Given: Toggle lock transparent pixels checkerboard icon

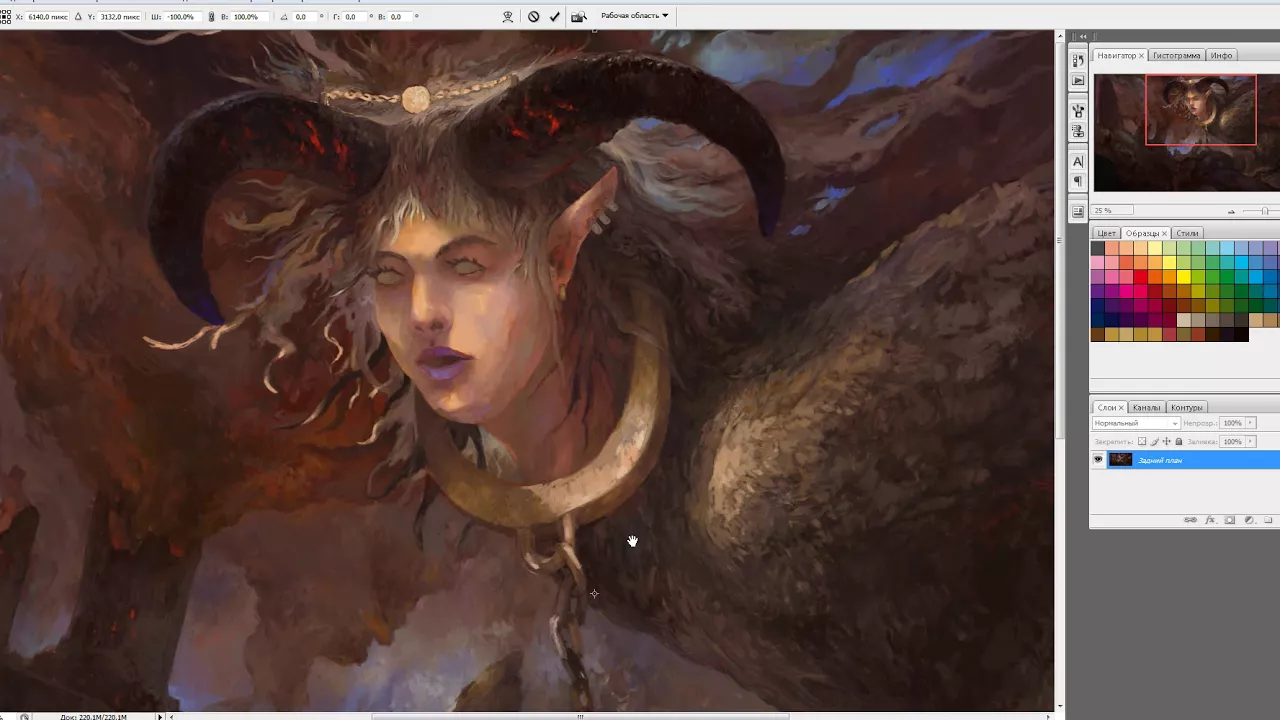Looking at the screenshot, I should point(1142,441).
